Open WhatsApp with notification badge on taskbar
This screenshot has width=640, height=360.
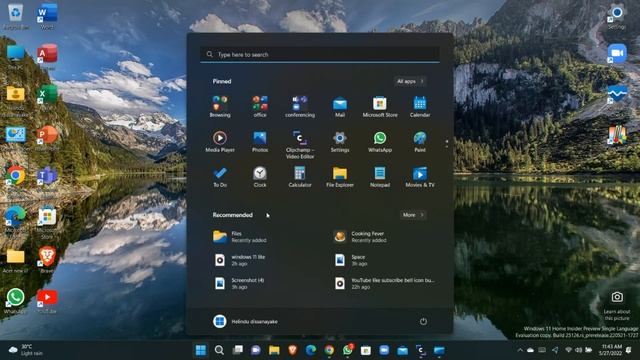coord(348,350)
